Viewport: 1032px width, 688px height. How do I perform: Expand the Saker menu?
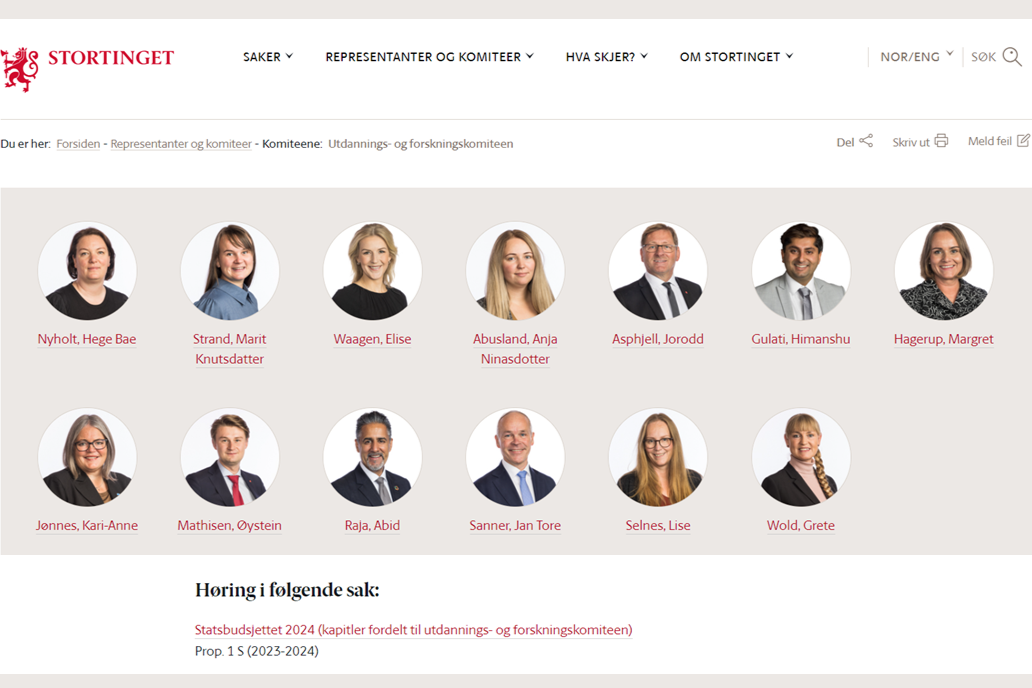(x=268, y=57)
